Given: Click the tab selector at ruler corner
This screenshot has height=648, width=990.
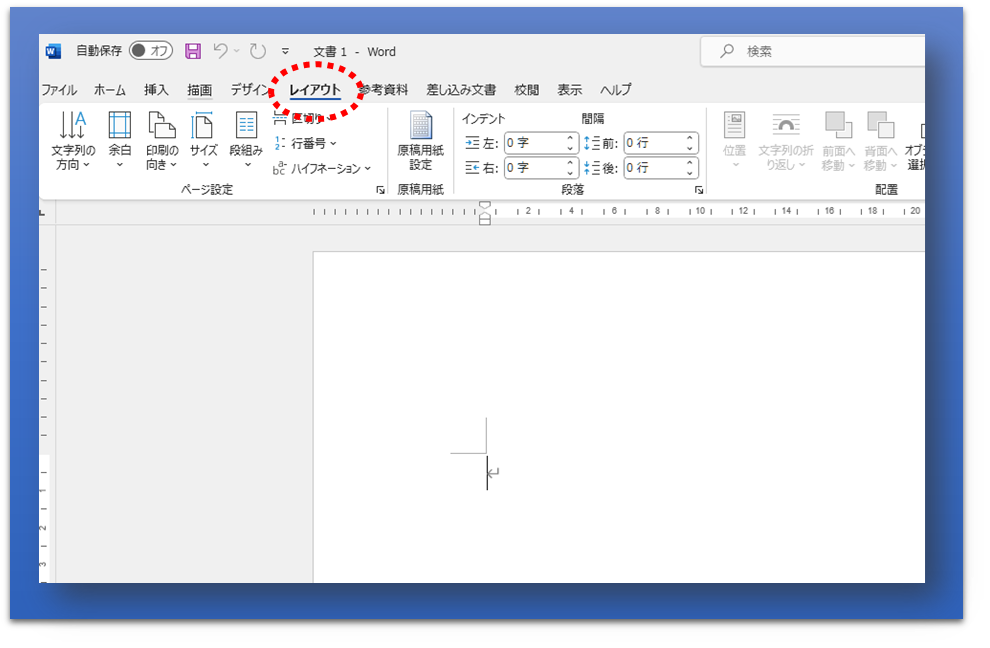Looking at the screenshot, I should click(x=43, y=212).
